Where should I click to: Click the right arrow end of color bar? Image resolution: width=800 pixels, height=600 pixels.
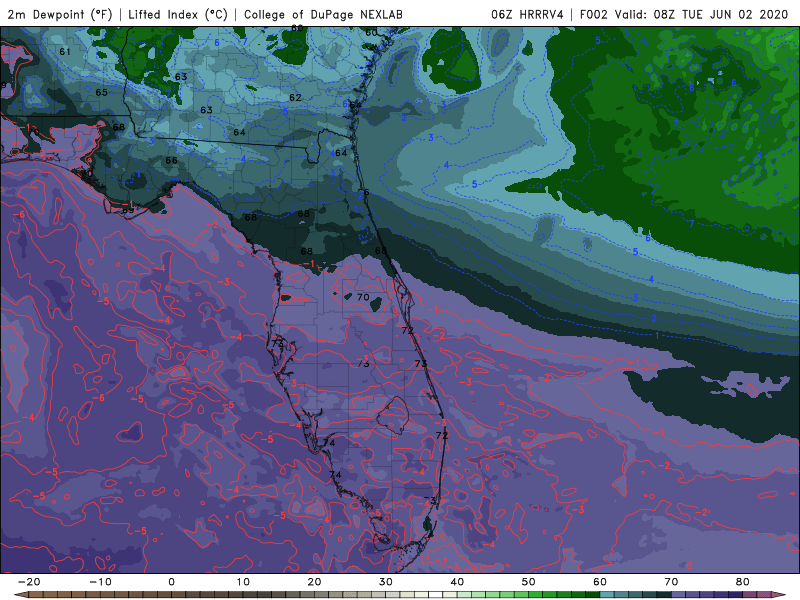click(x=780, y=595)
